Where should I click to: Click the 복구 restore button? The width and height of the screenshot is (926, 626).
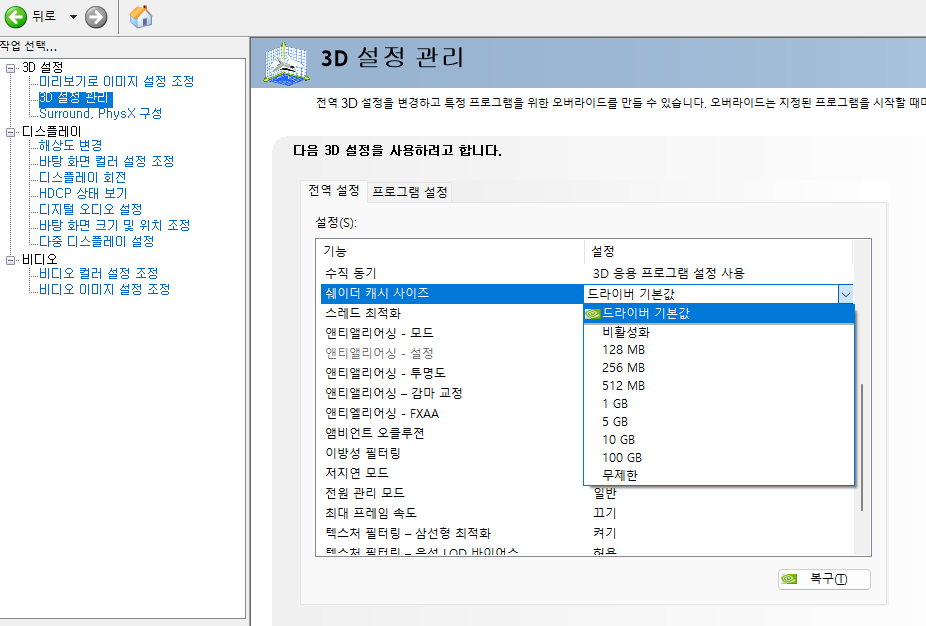coord(824,579)
